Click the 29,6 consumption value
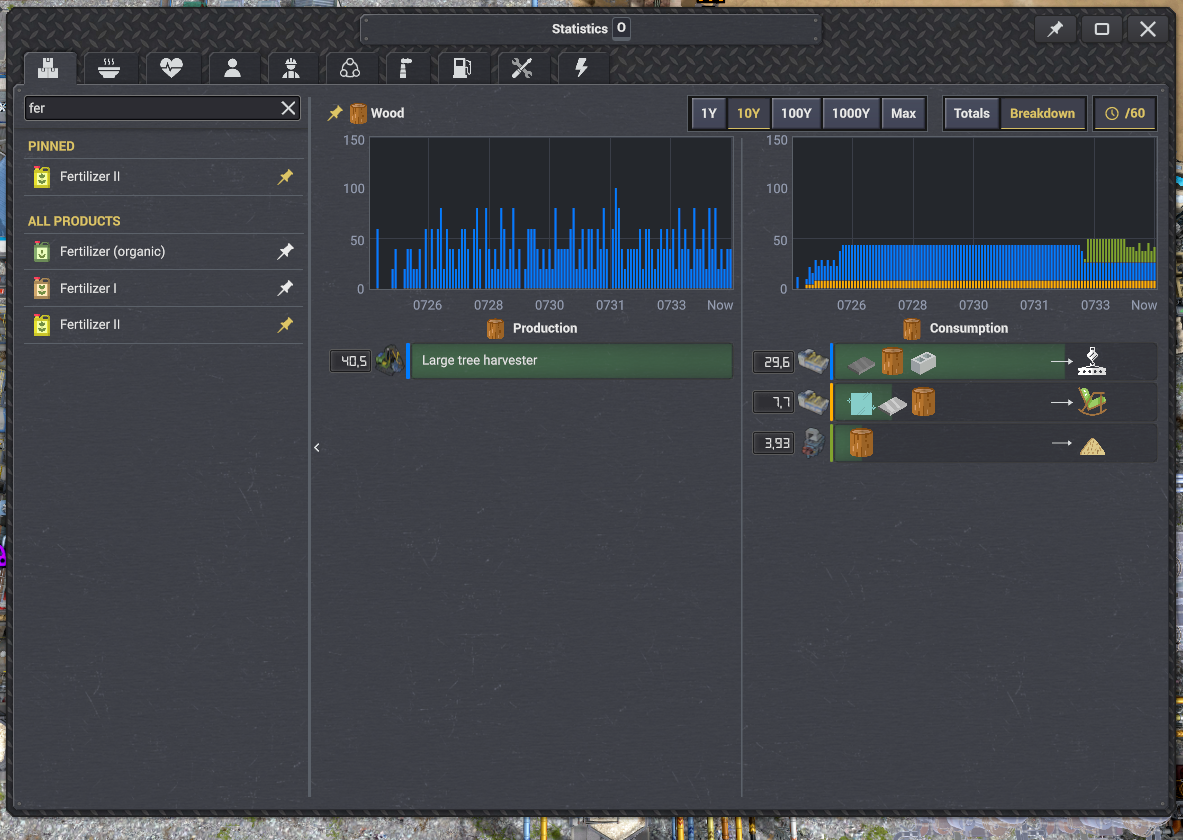Screen dimensions: 1183x840 pos(774,362)
